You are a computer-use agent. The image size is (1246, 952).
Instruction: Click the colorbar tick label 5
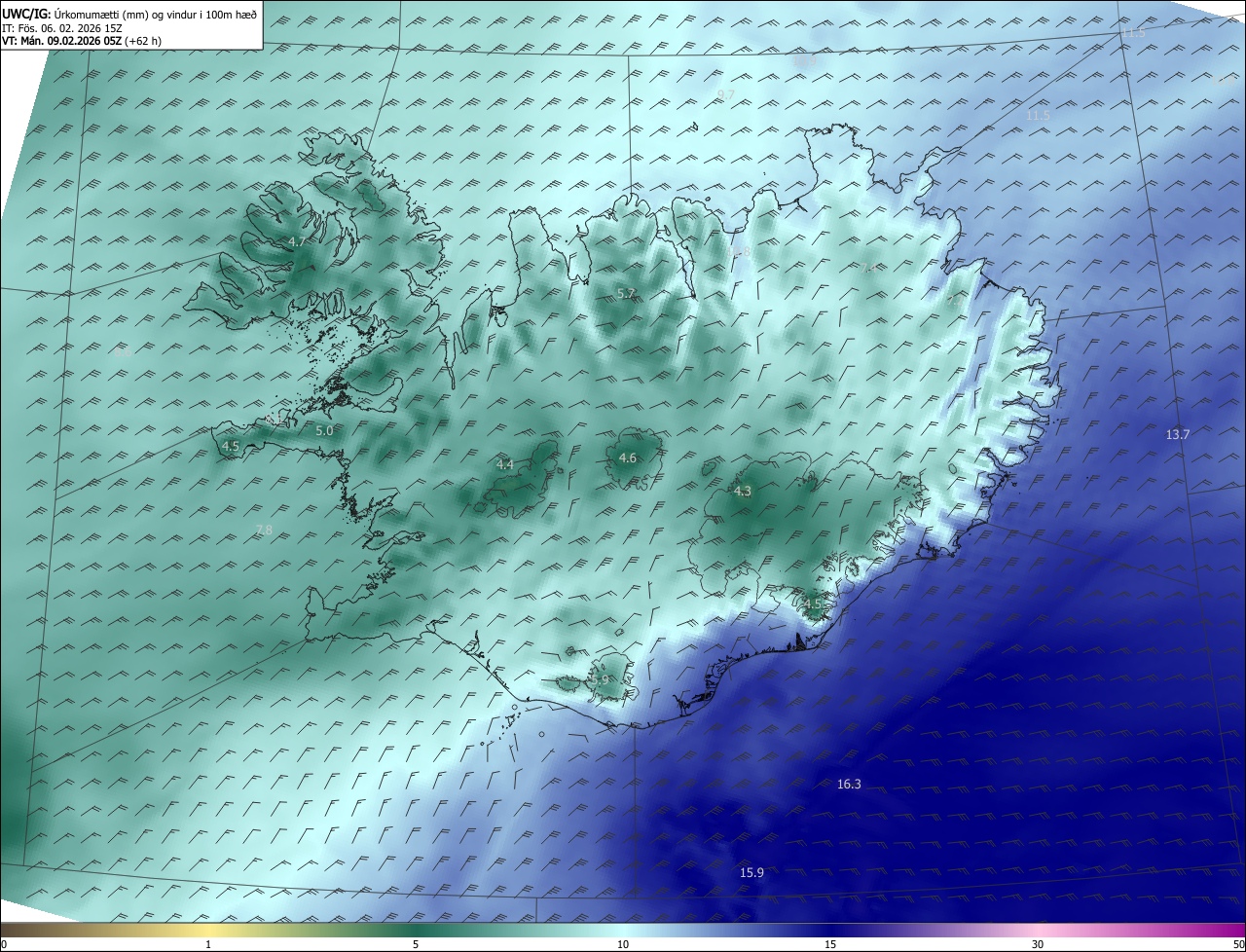[x=416, y=944]
